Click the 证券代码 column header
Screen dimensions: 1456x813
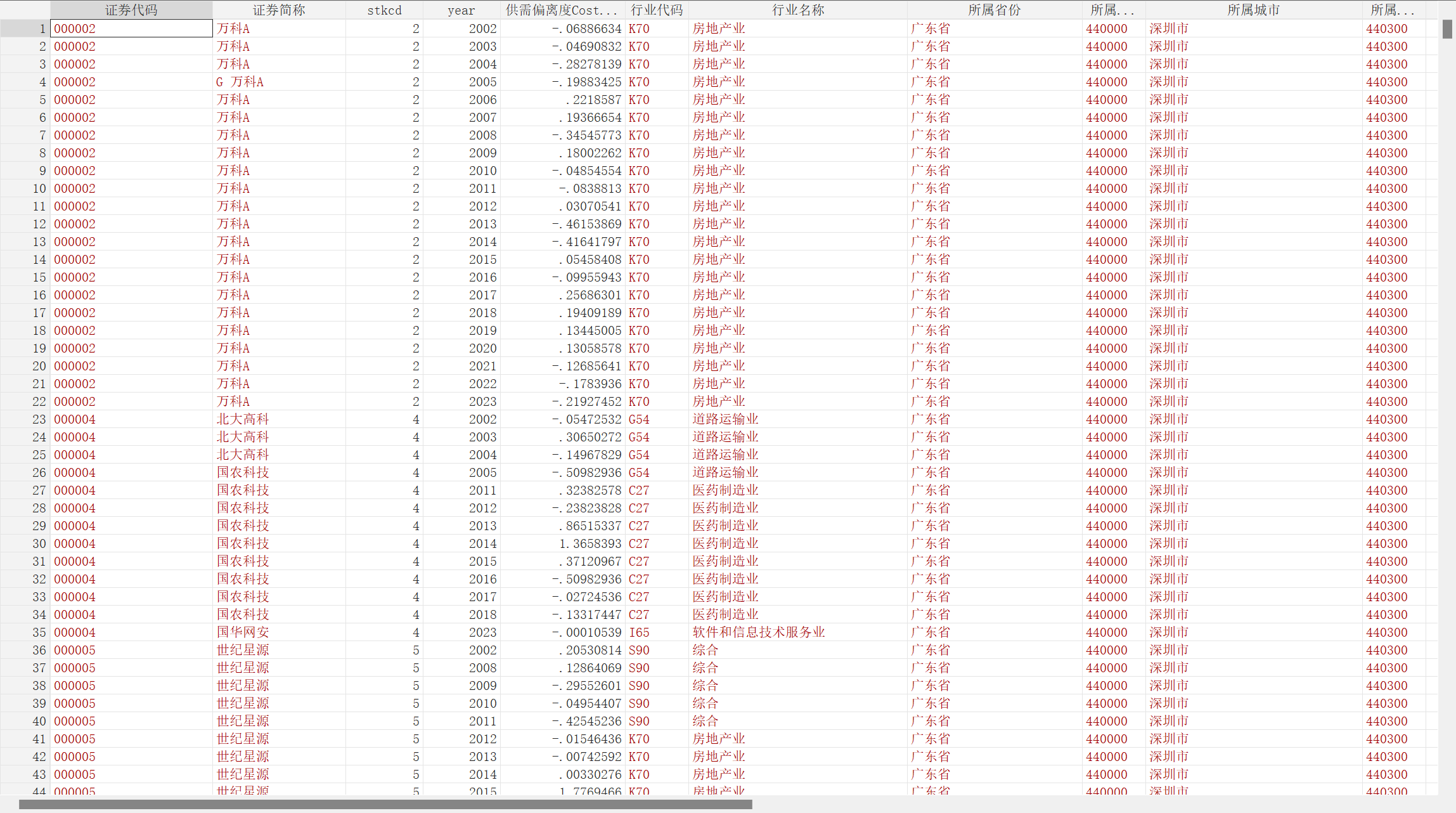[131, 10]
